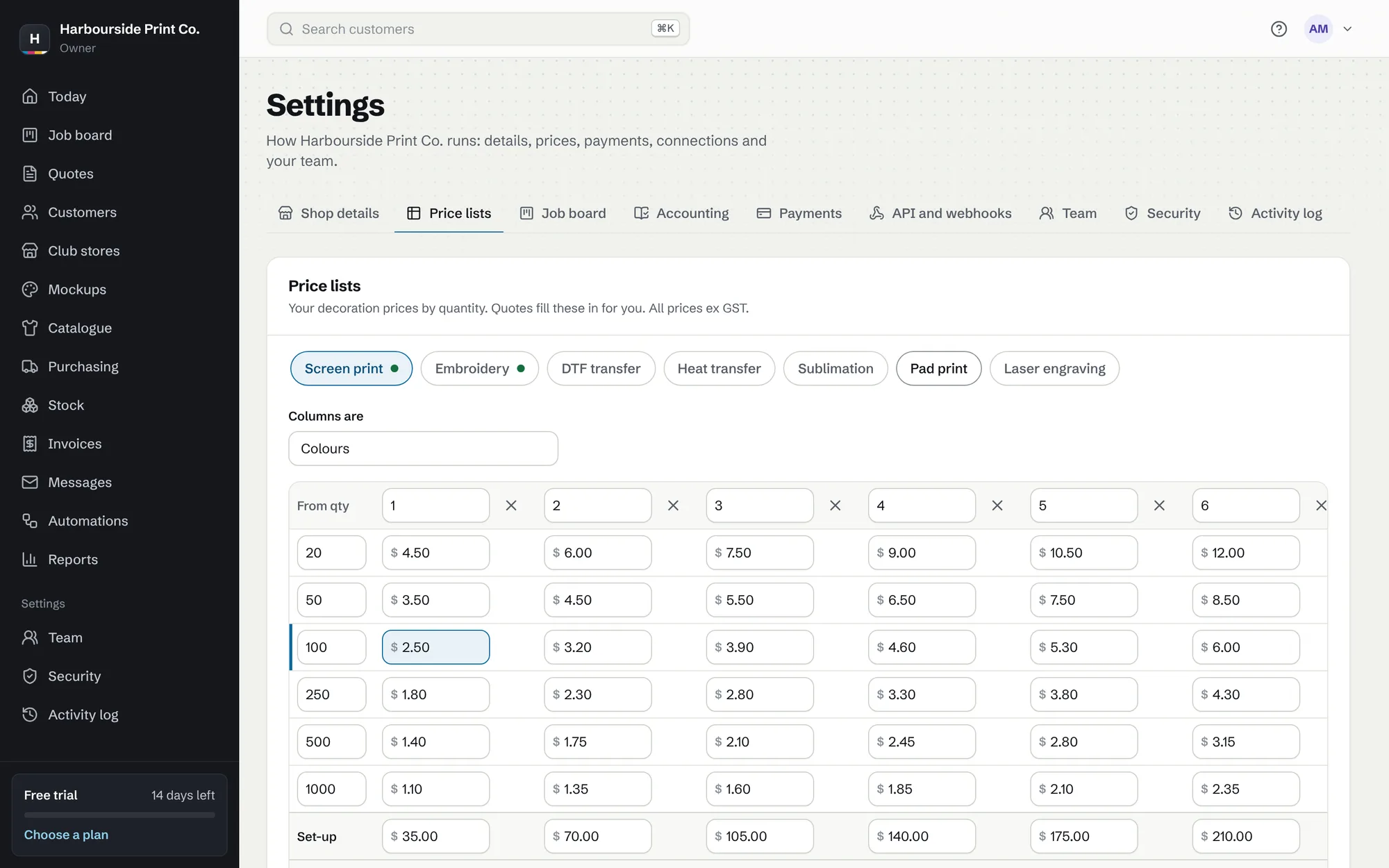Open the API and webhooks tab

click(940, 213)
